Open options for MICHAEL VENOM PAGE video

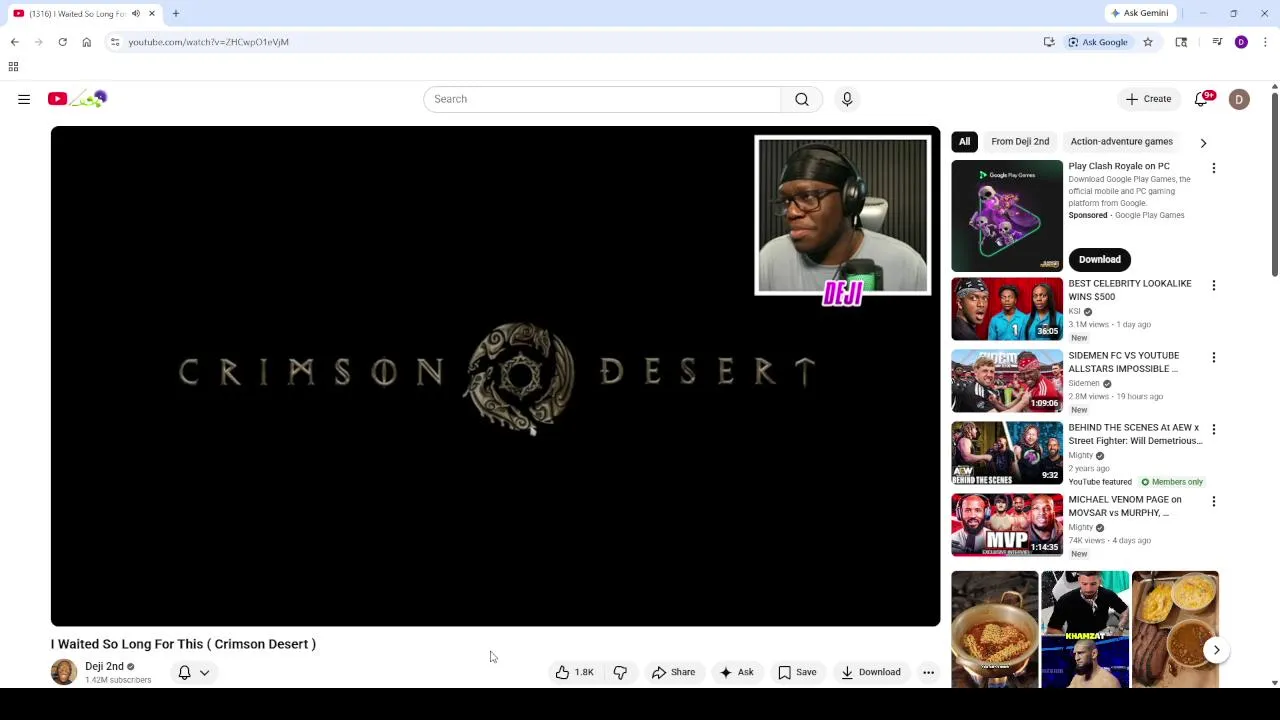pyautogui.click(x=1214, y=501)
